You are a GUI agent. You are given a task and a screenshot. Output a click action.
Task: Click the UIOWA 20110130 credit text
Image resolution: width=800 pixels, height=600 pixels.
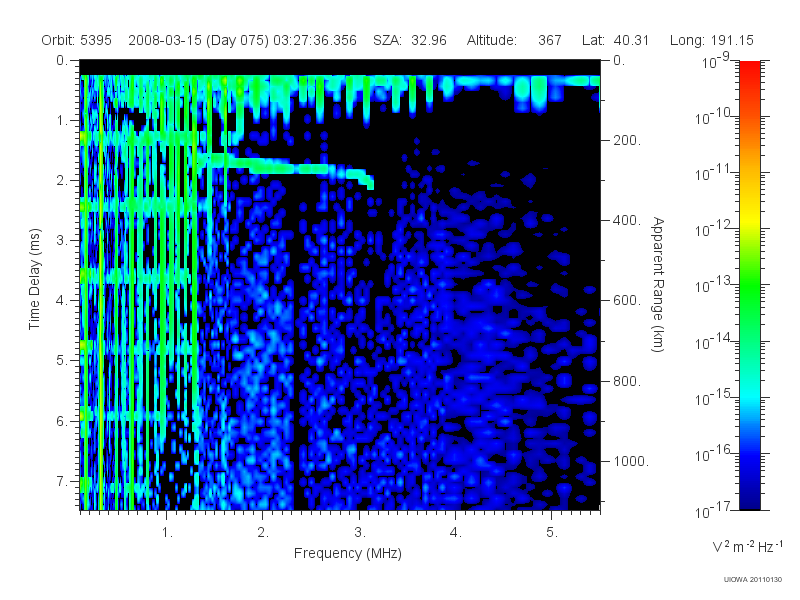point(753,579)
